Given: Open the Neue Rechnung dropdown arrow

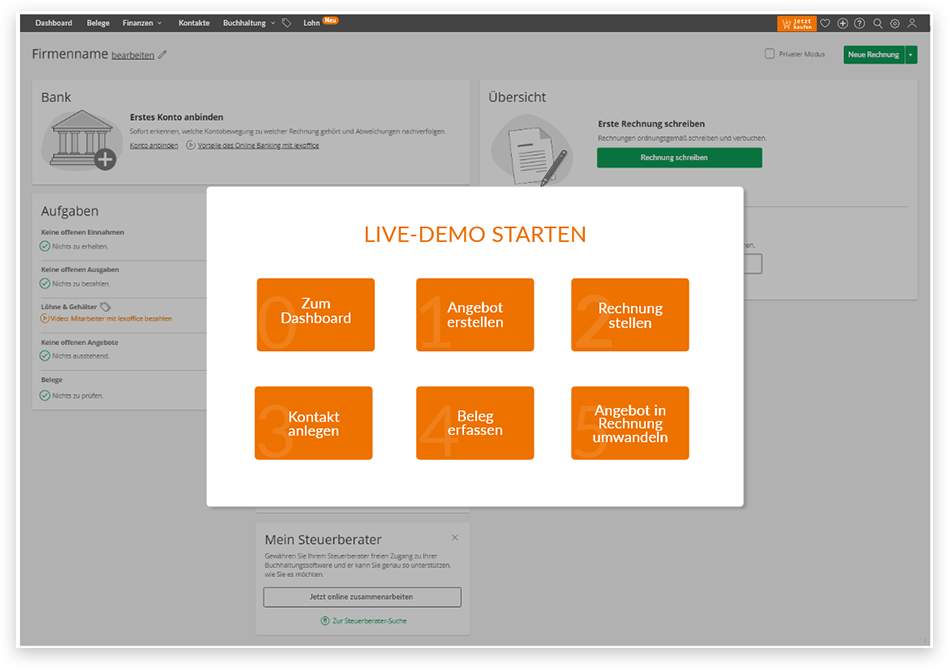Looking at the screenshot, I should click(x=911, y=55).
